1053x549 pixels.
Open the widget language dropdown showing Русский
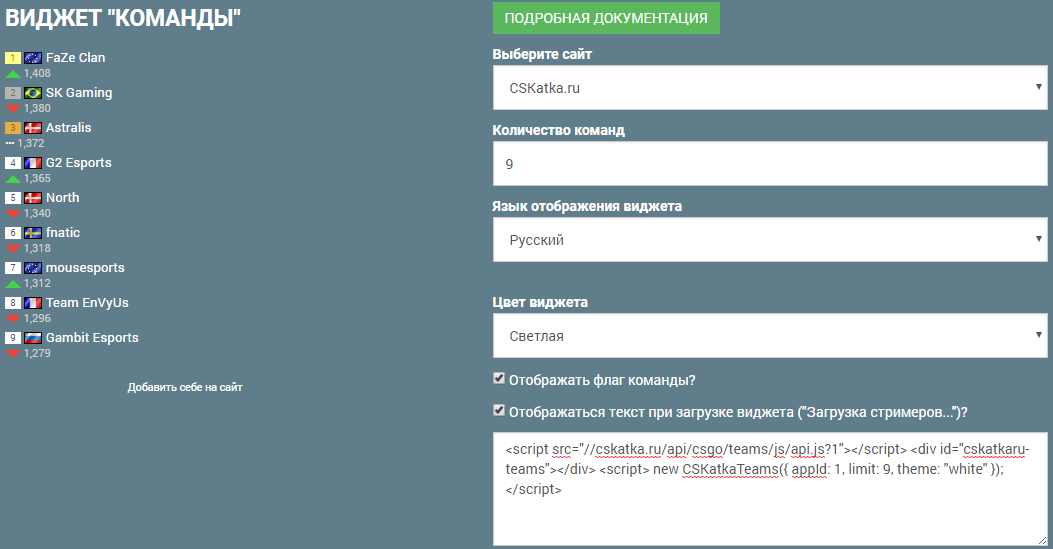click(770, 240)
